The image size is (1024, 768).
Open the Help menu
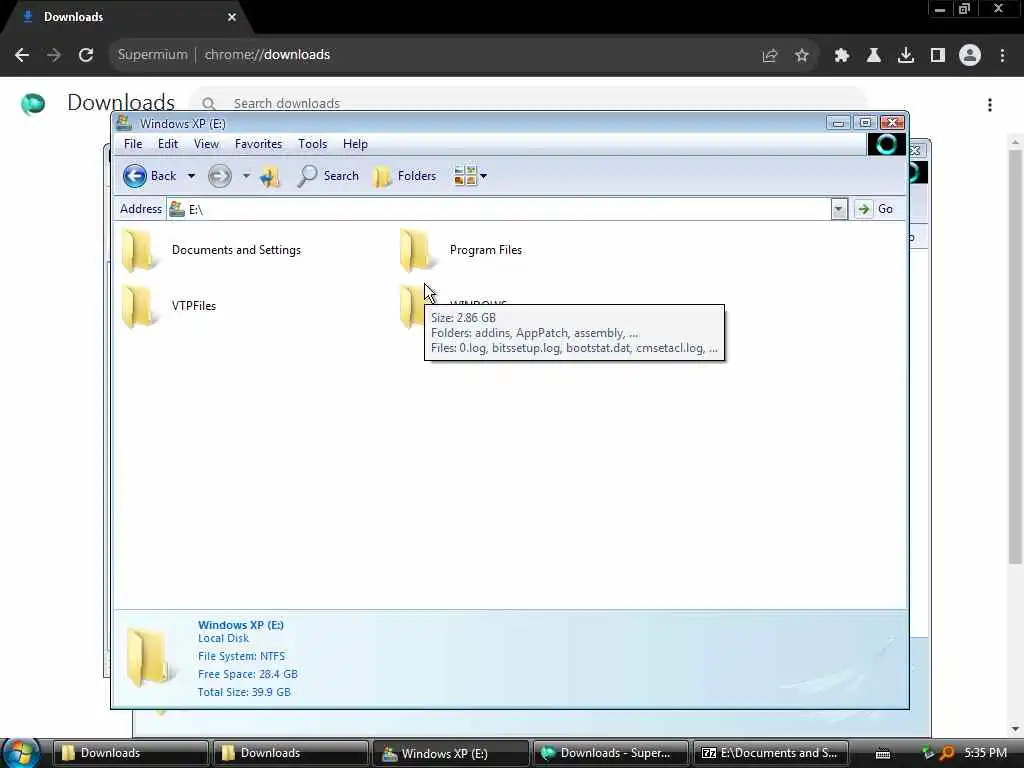pos(355,144)
